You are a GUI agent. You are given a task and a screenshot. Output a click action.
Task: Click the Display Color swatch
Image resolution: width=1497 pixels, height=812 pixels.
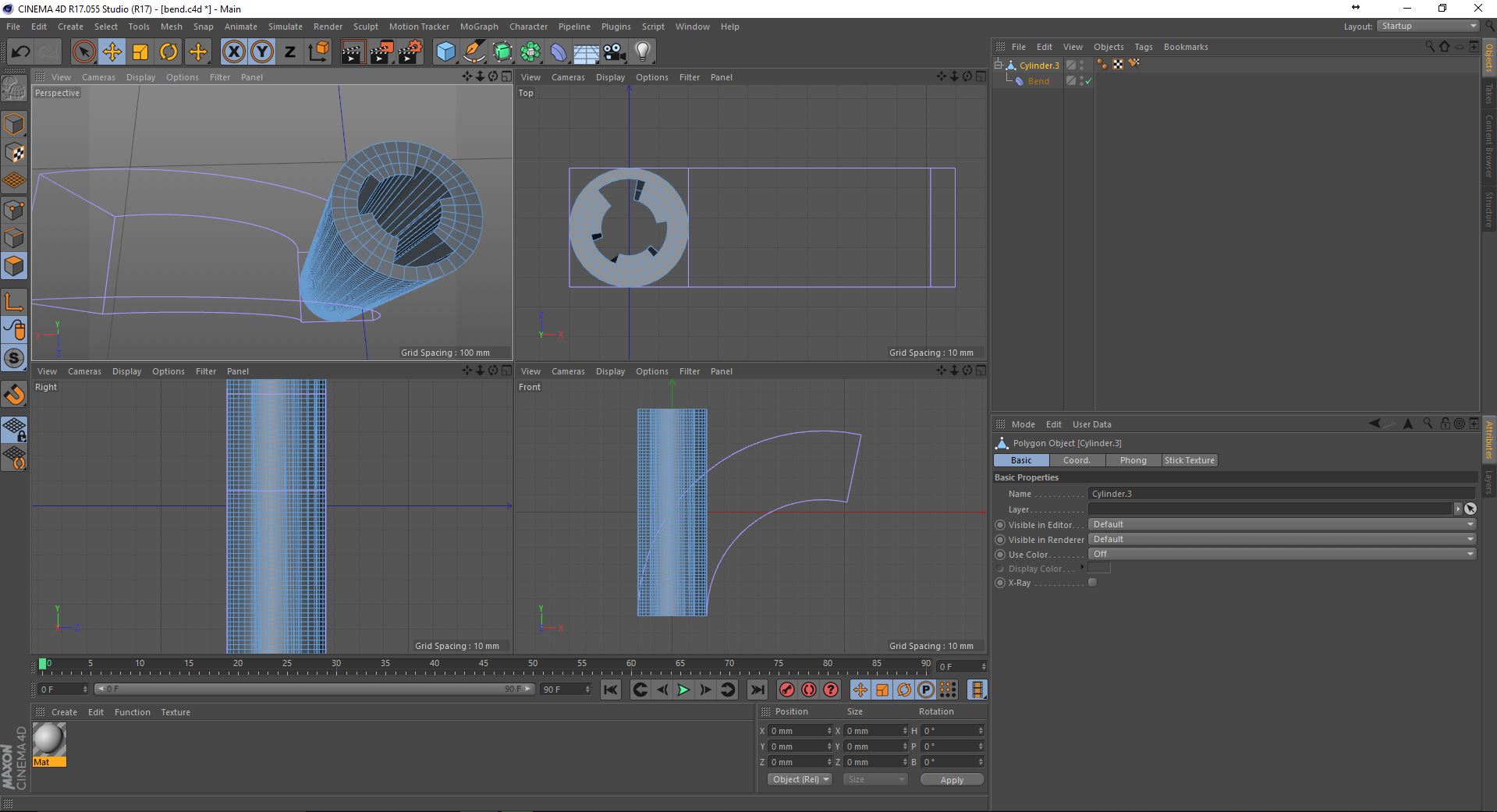(1099, 569)
